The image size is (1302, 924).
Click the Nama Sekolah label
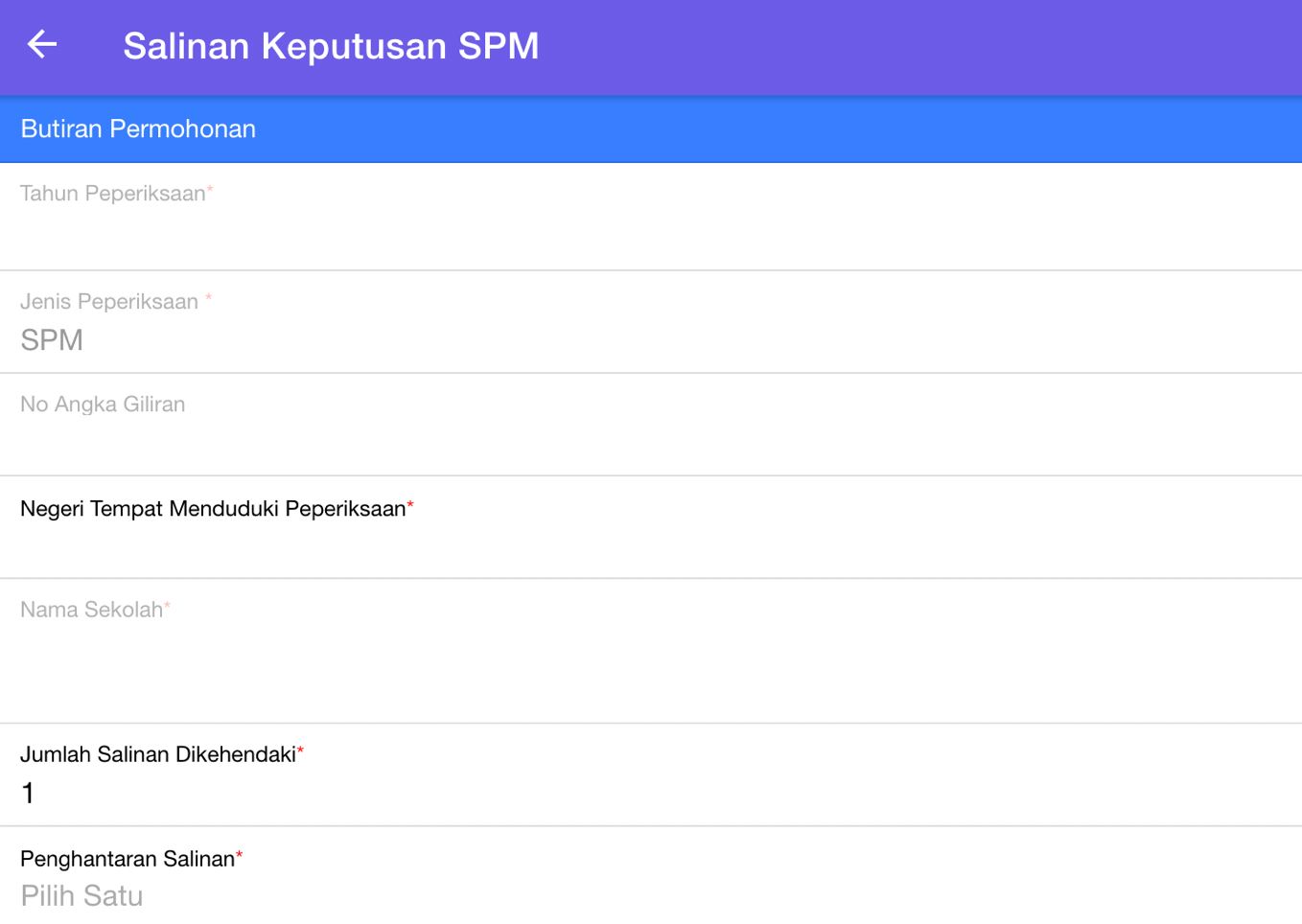[x=91, y=610]
